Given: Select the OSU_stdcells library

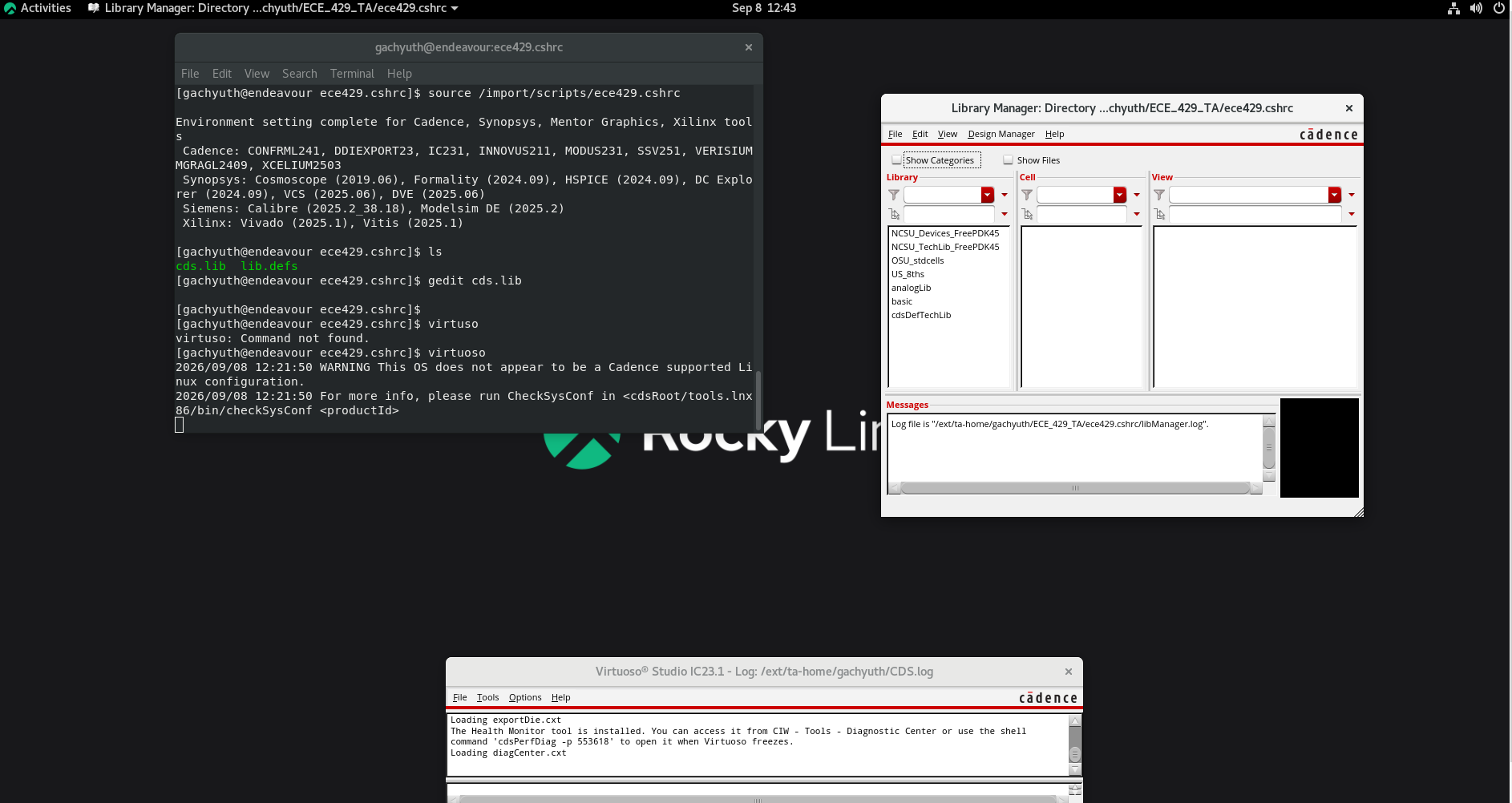Looking at the screenshot, I should coord(918,260).
